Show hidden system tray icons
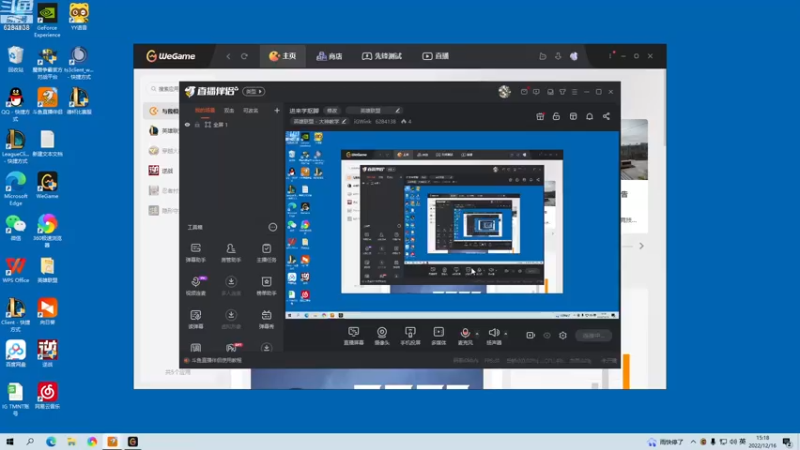This screenshot has height=450, width=800. 693,442
